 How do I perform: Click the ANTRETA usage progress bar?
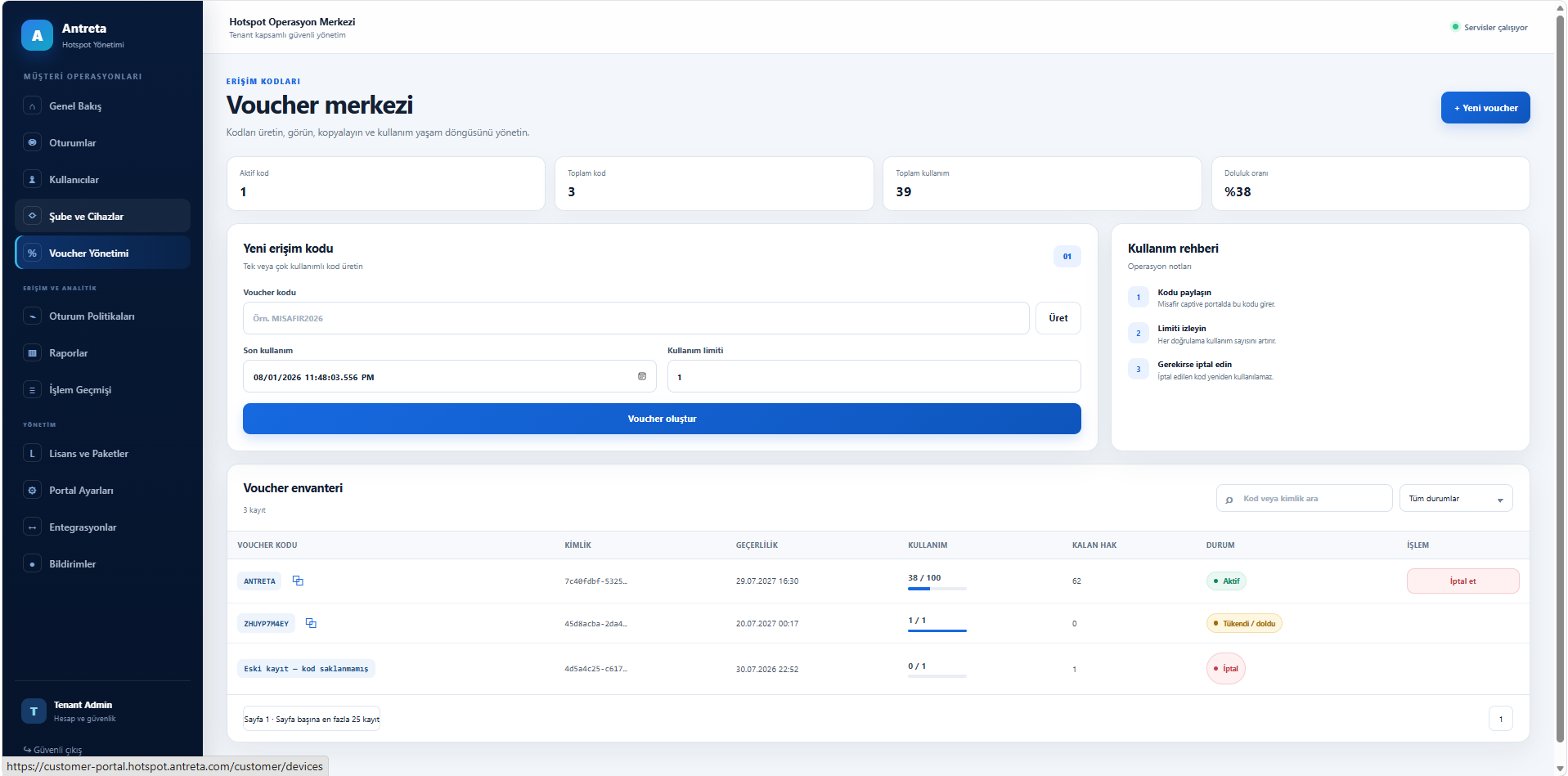[937, 589]
